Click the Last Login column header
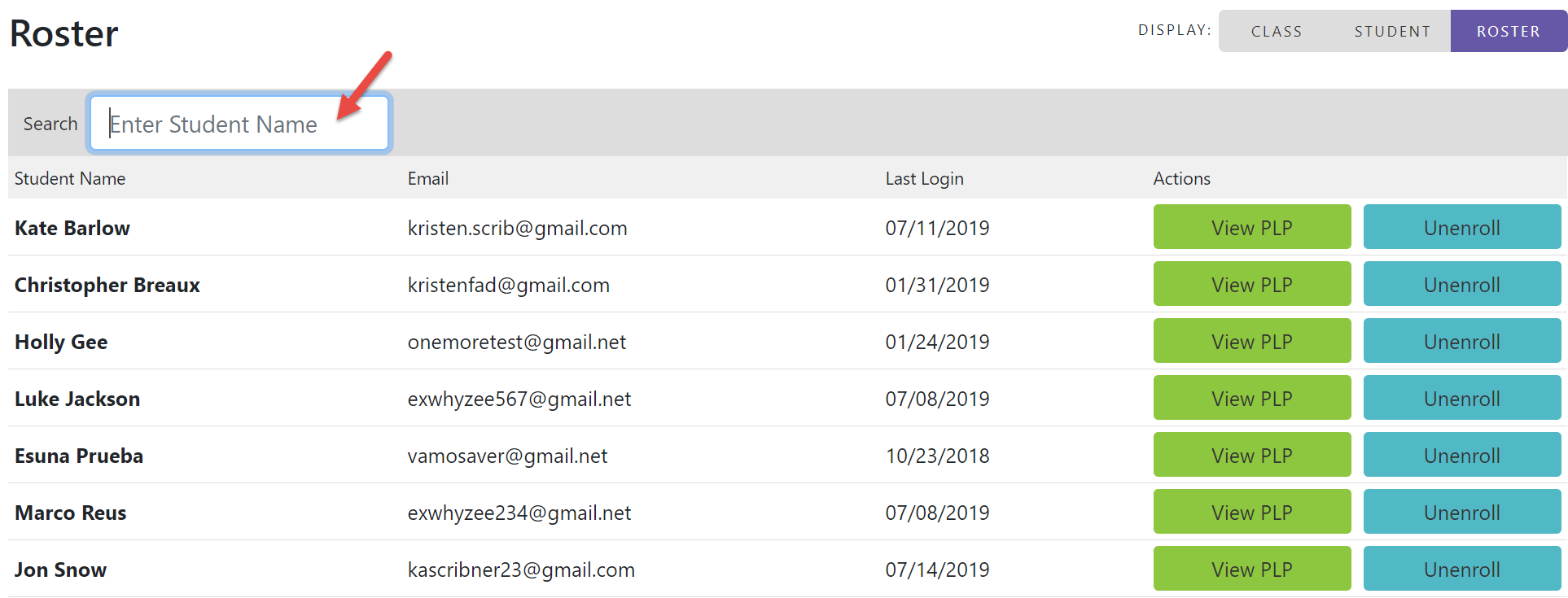The width and height of the screenshot is (1568, 598). tap(924, 178)
